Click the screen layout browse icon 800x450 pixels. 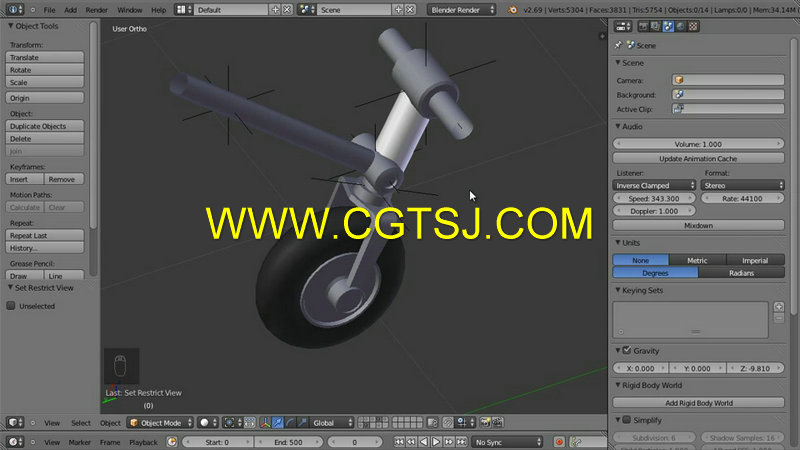click(x=184, y=9)
